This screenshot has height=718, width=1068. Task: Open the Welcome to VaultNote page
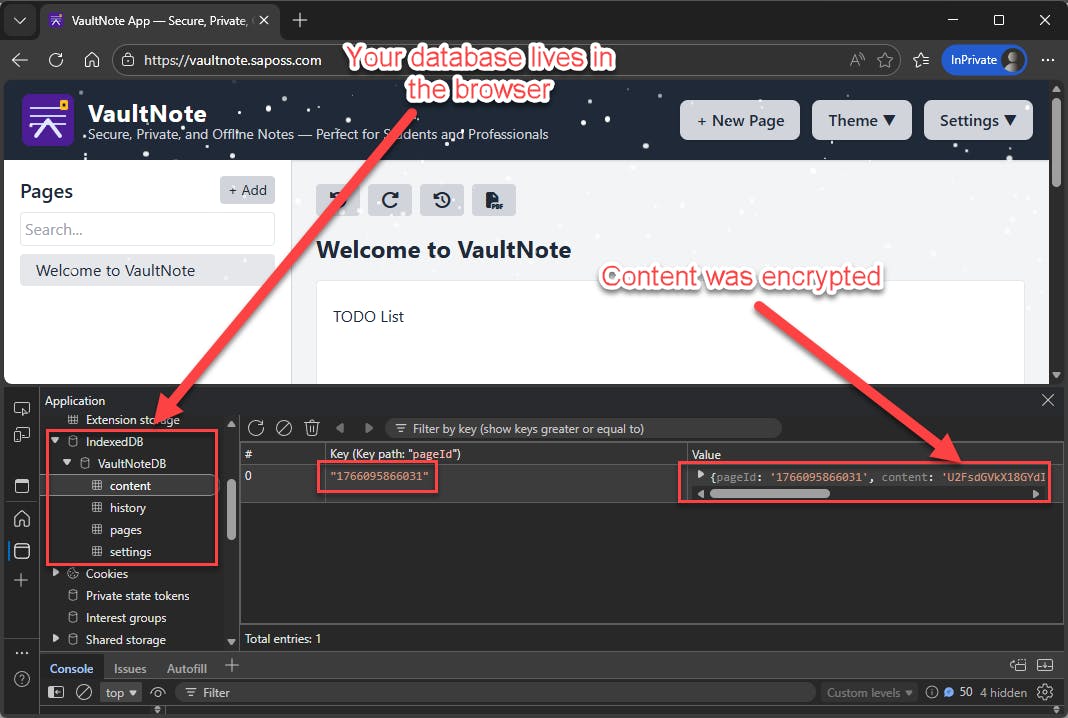[147, 270]
